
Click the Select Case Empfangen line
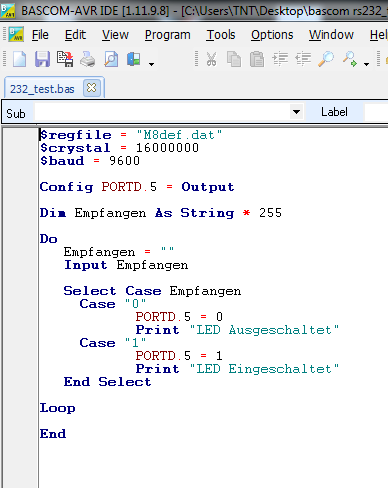(152, 291)
